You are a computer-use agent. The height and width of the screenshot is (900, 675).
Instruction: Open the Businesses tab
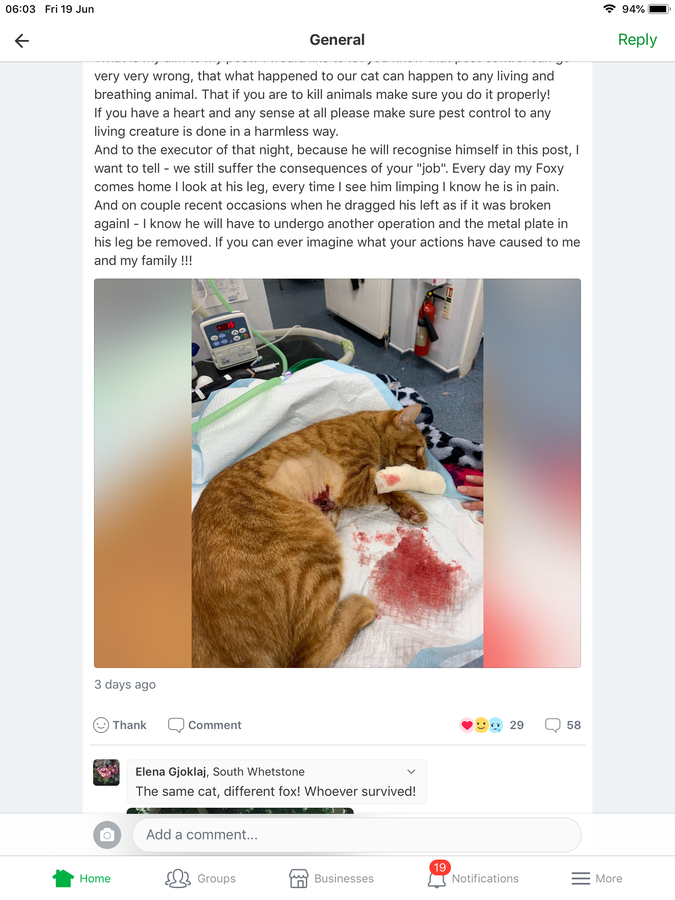[331, 878]
